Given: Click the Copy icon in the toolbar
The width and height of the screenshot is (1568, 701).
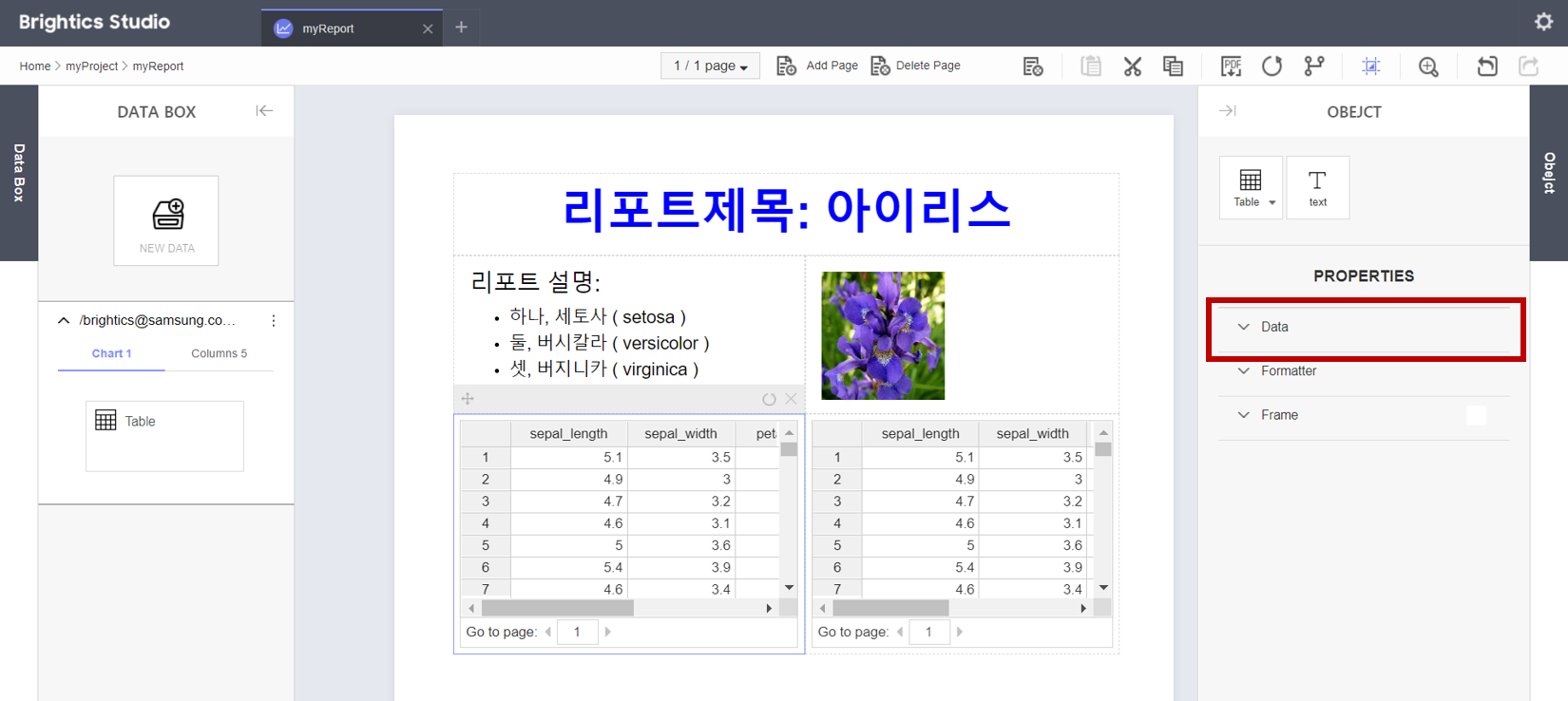Looking at the screenshot, I should click(x=1173, y=66).
